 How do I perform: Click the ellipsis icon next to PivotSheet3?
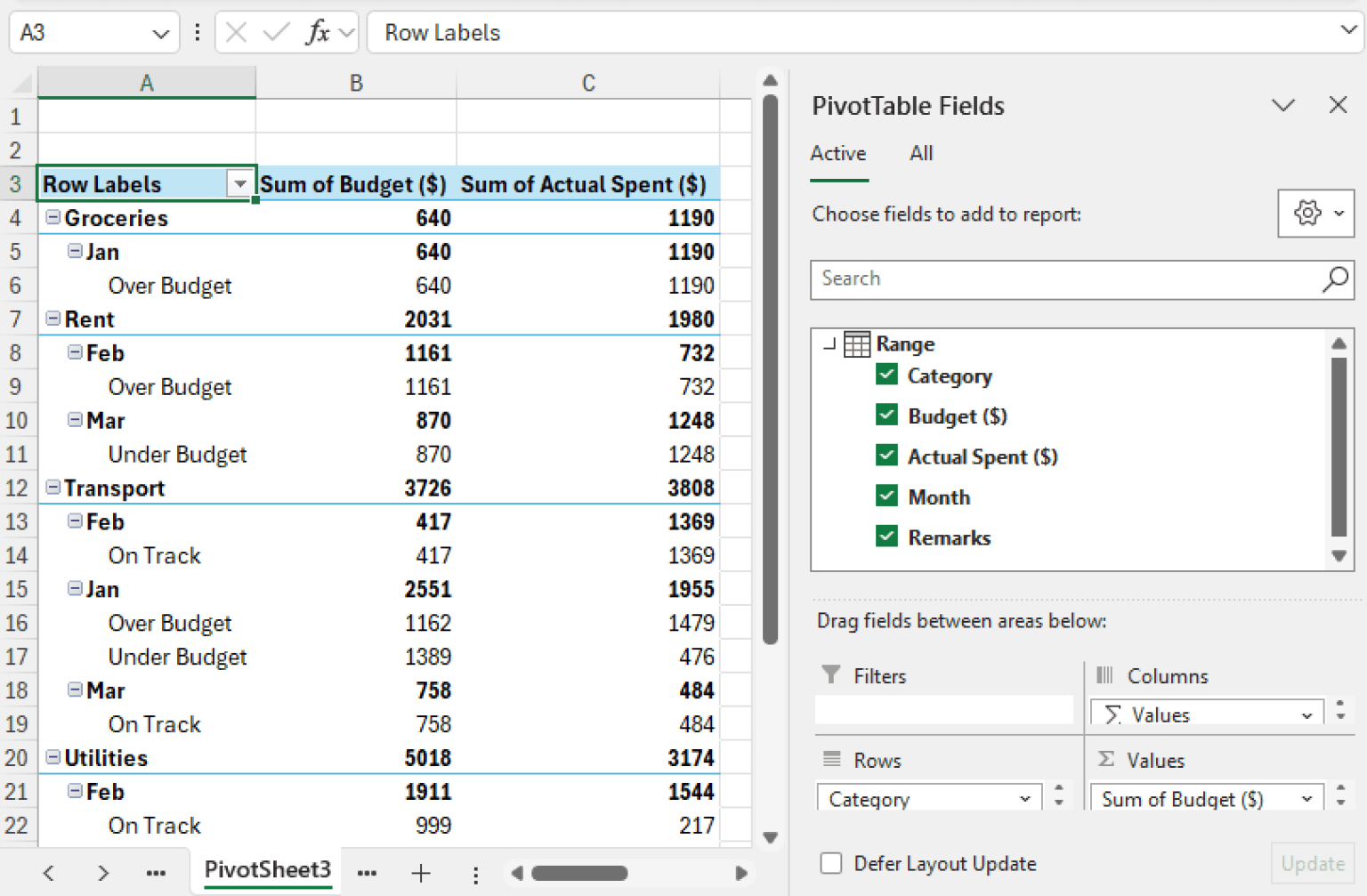pos(368,873)
